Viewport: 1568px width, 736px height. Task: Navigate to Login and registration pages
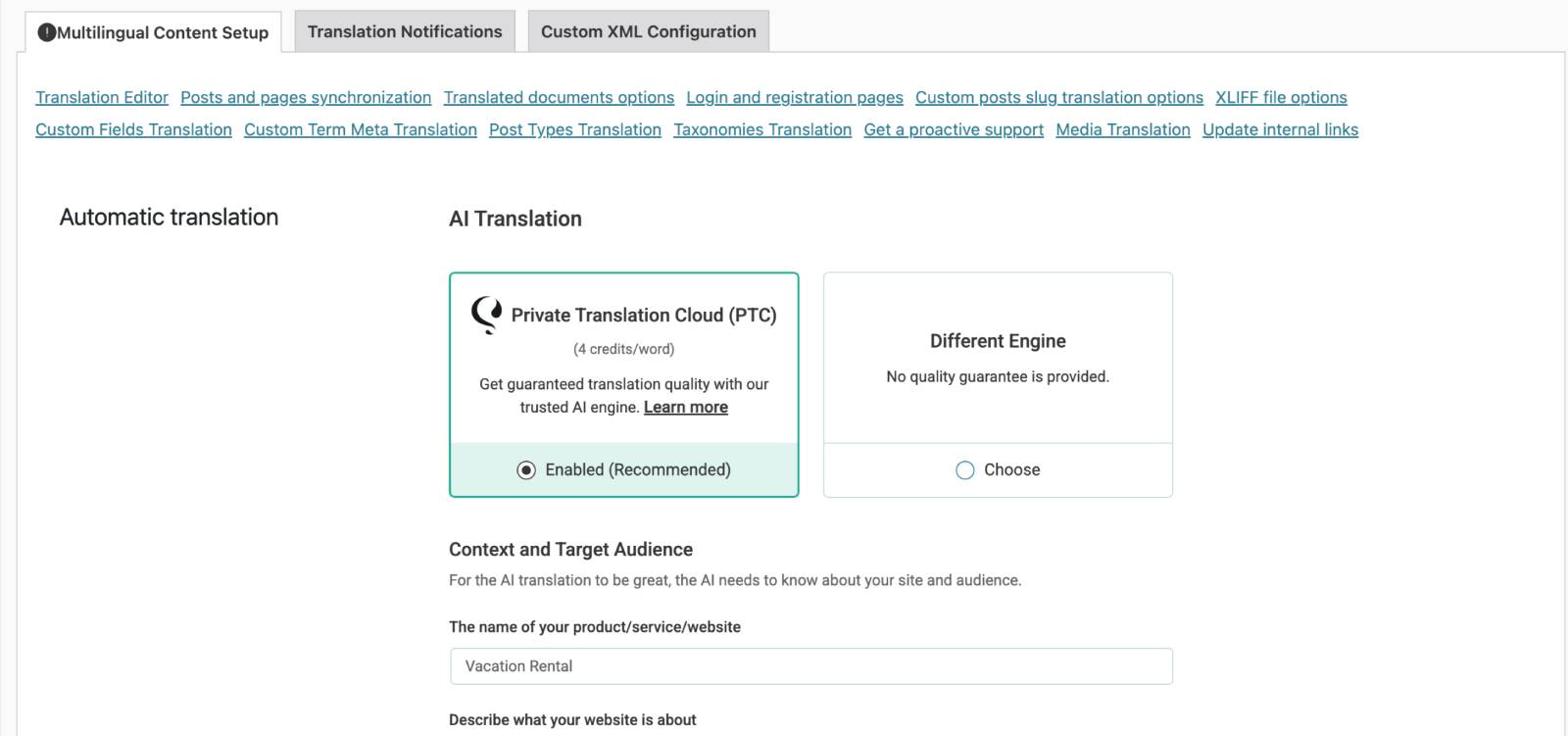[794, 97]
